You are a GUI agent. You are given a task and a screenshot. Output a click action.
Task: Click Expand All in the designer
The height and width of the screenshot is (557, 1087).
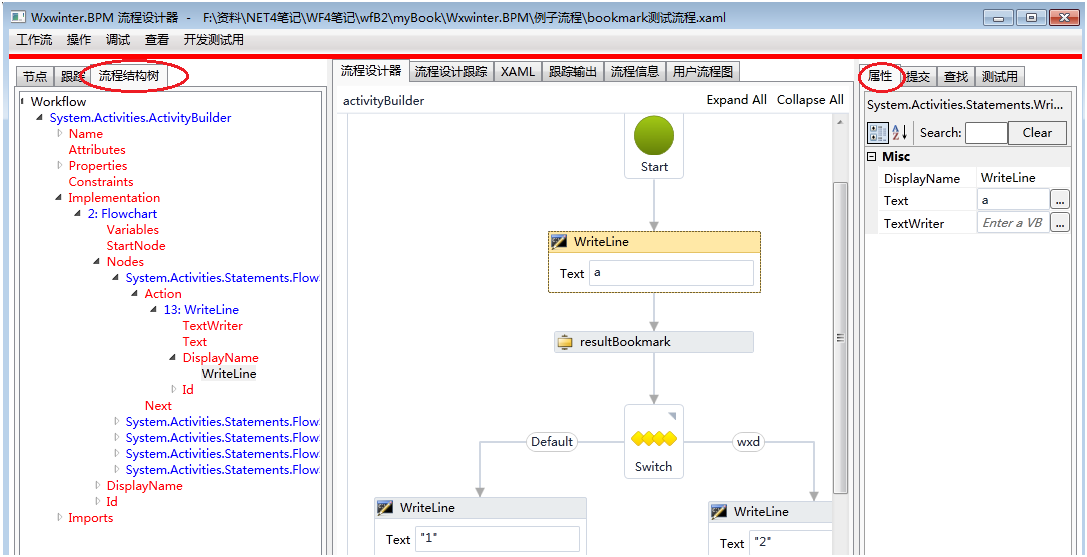click(x=736, y=100)
